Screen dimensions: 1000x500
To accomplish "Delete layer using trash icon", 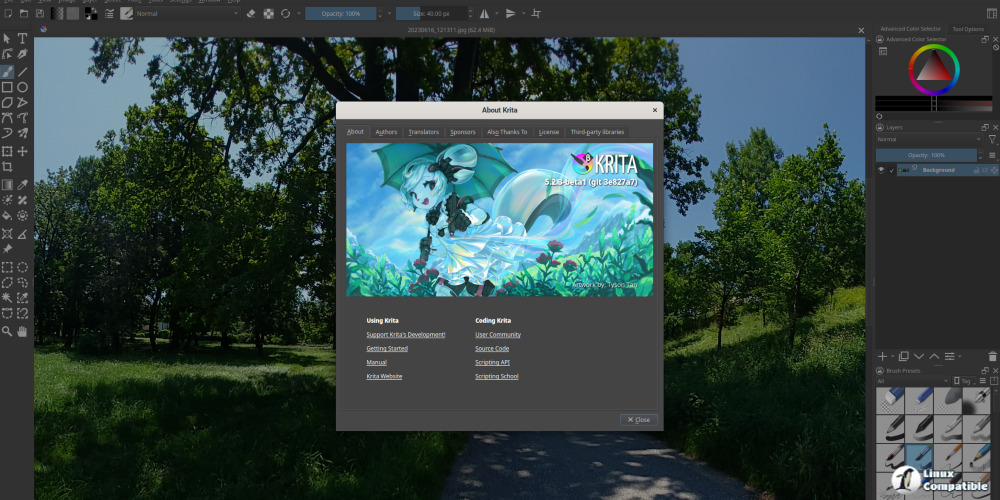I will coord(992,356).
